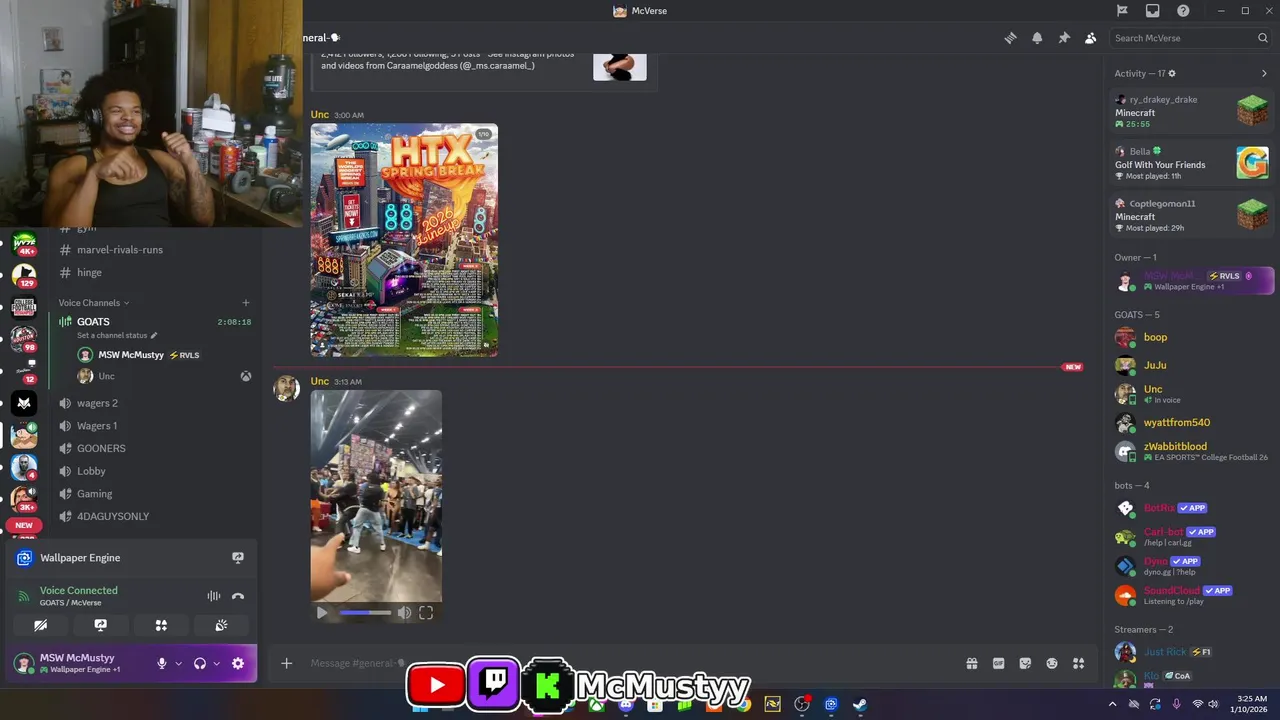Open the attachment plus button
The image size is (1280, 720).
287,663
